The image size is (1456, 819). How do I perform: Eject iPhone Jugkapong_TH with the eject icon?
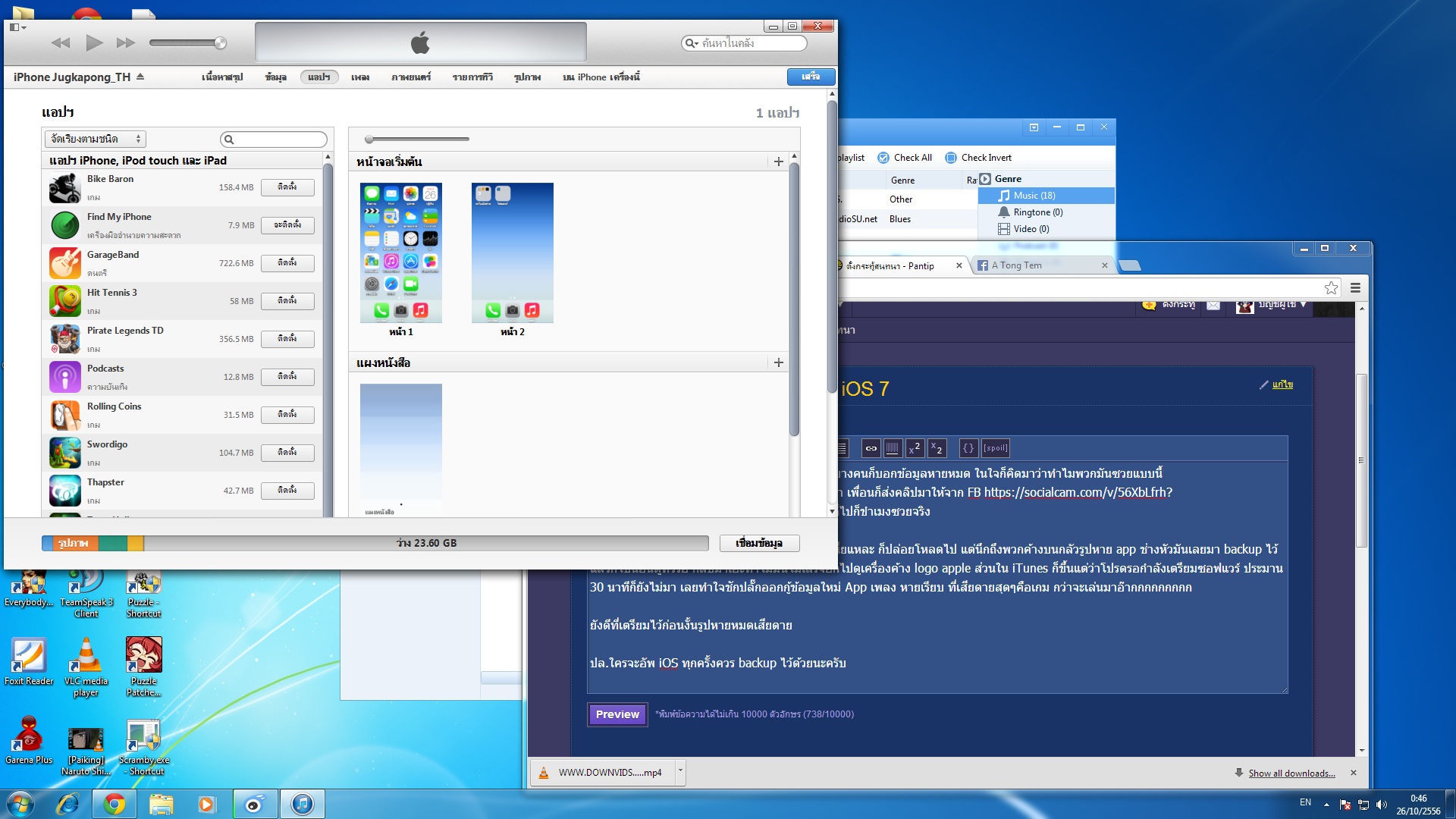140,77
